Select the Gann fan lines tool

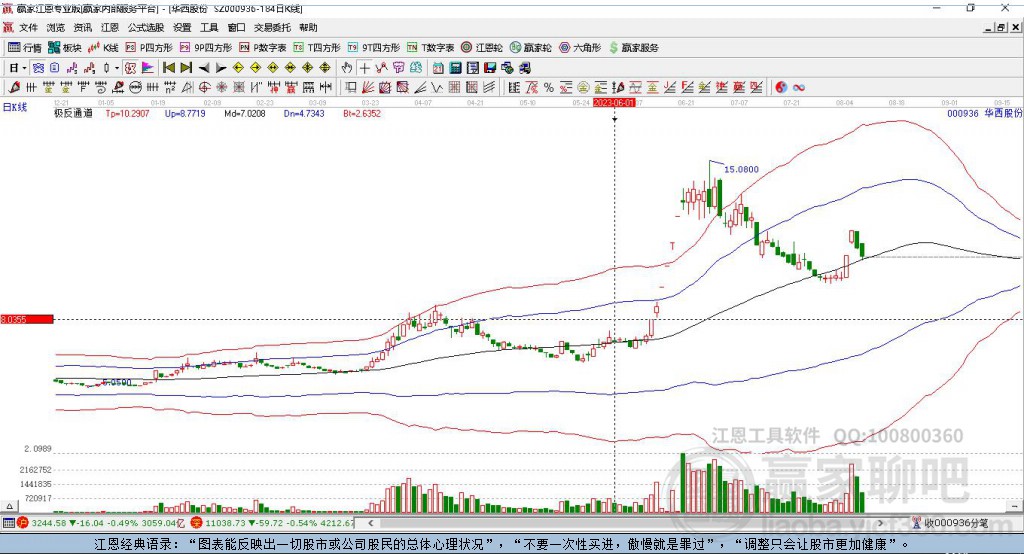pos(368,88)
